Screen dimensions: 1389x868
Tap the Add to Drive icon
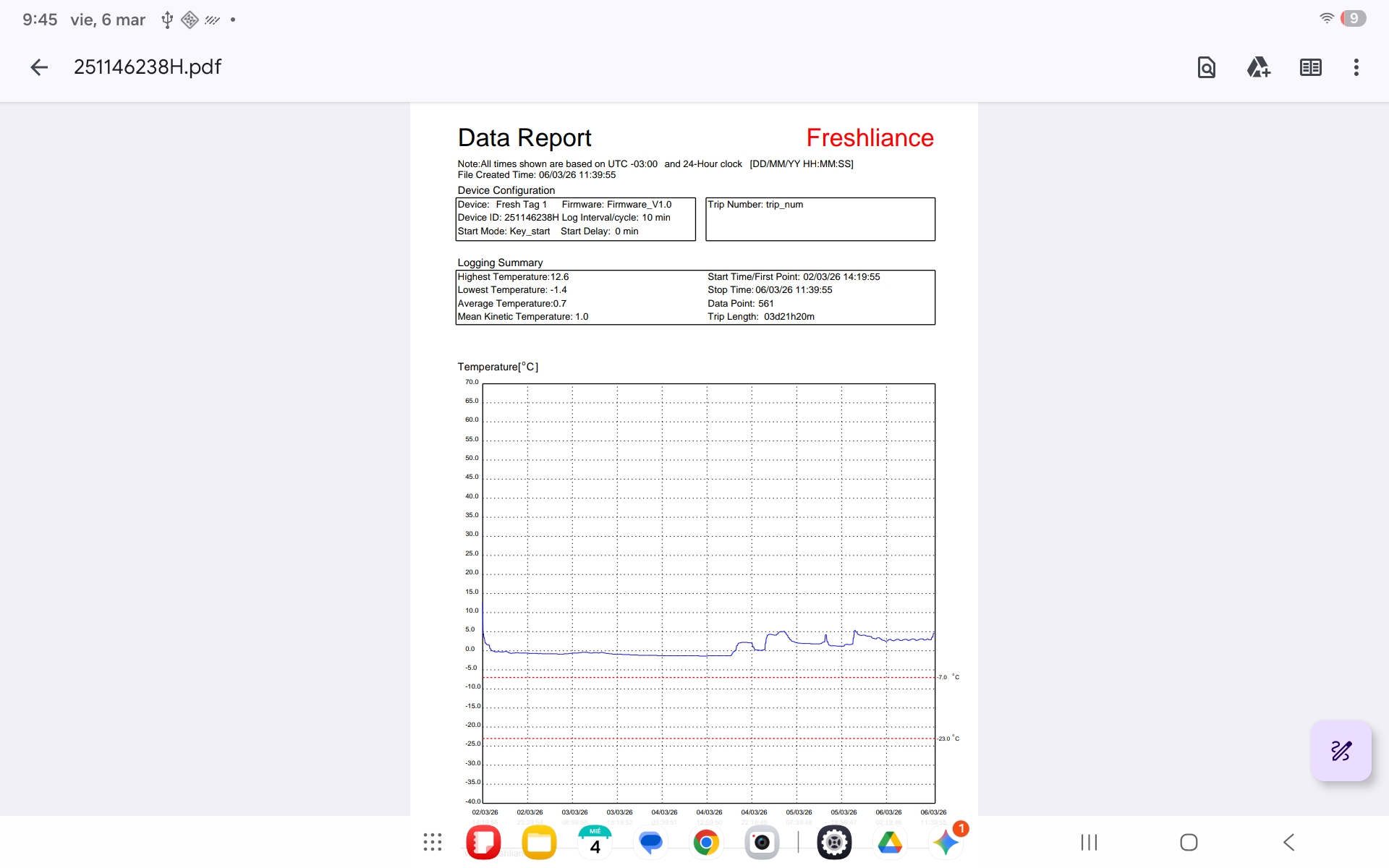tap(1258, 67)
